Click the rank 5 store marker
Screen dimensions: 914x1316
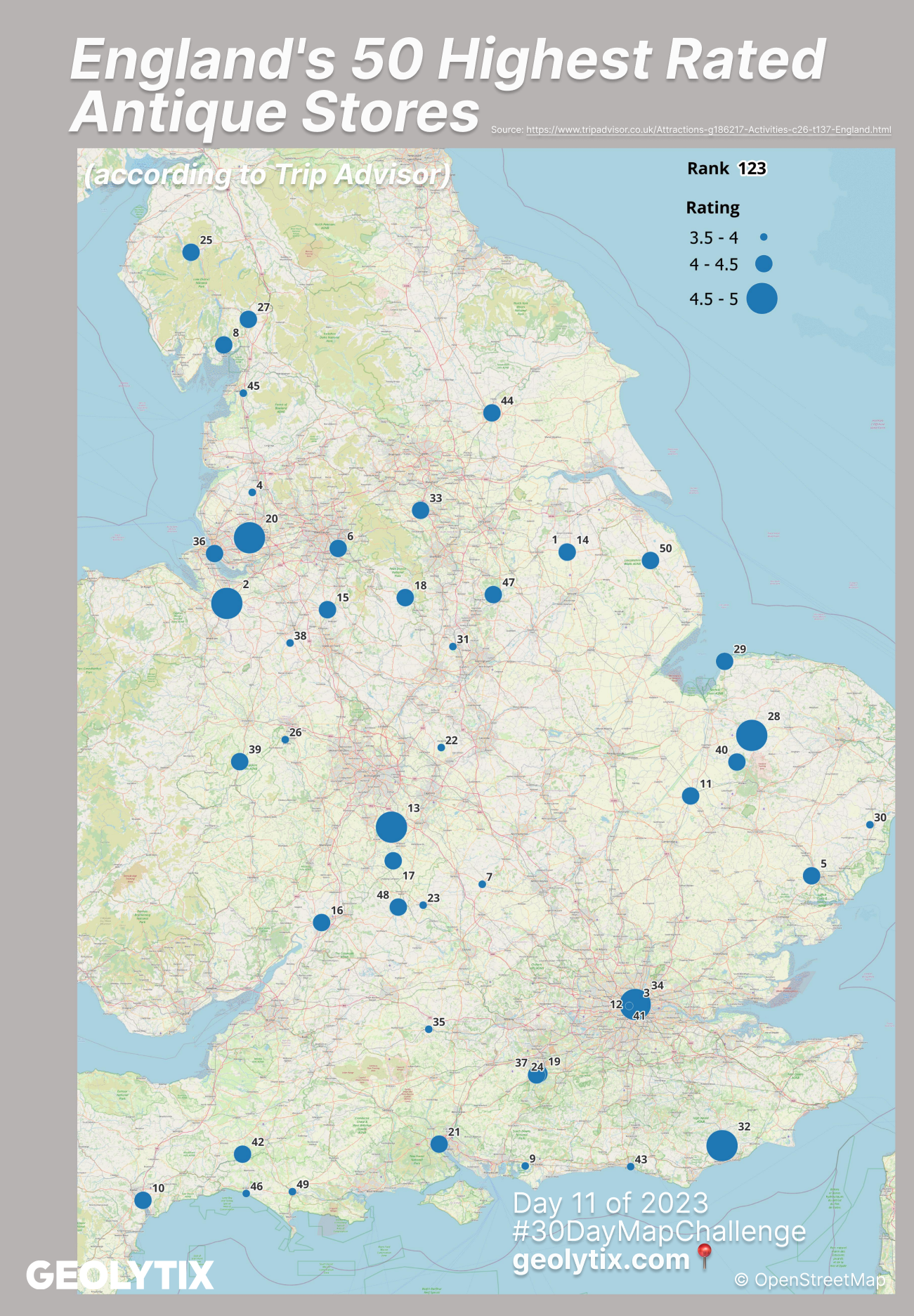[811, 875]
